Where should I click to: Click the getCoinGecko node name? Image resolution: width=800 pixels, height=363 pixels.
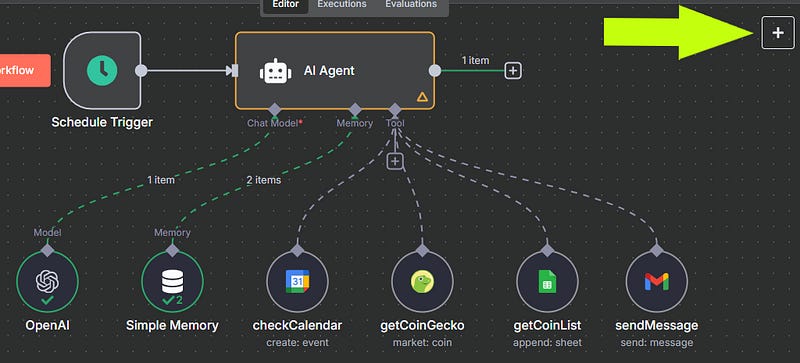422,325
